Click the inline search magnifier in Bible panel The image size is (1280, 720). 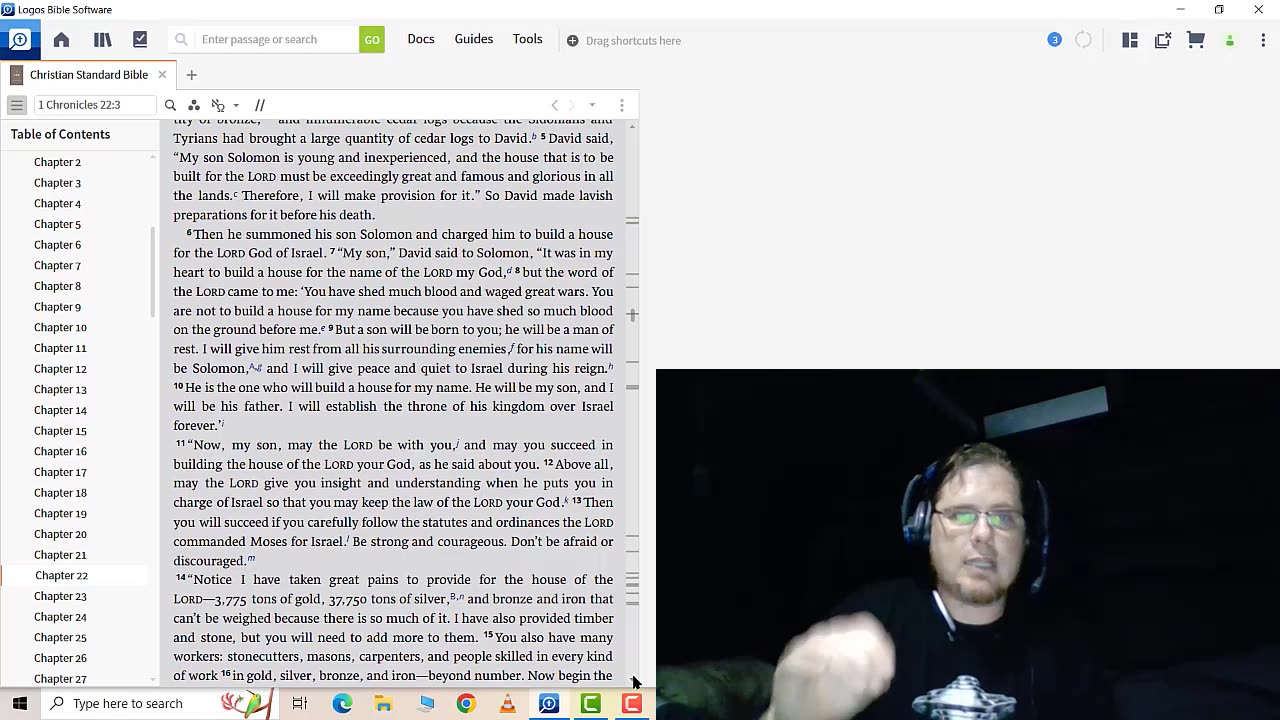(170, 105)
